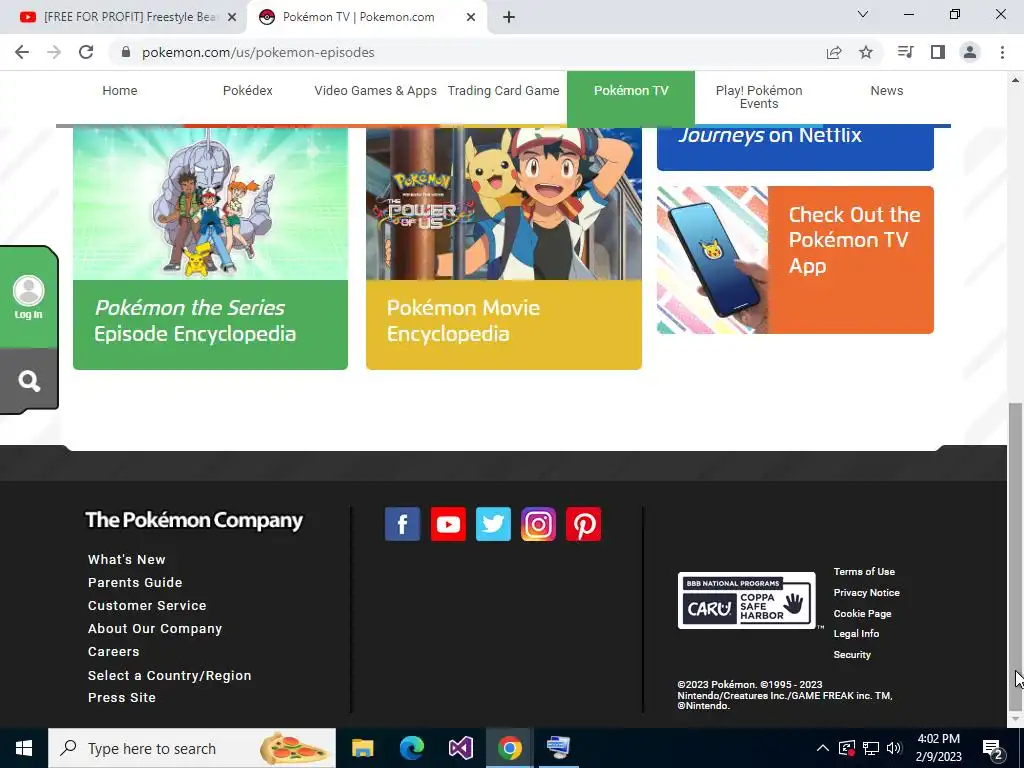The width and height of the screenshot is (1024, 768).
Task: Open the Pinterest social icon
Action: (x=583, y=524)
